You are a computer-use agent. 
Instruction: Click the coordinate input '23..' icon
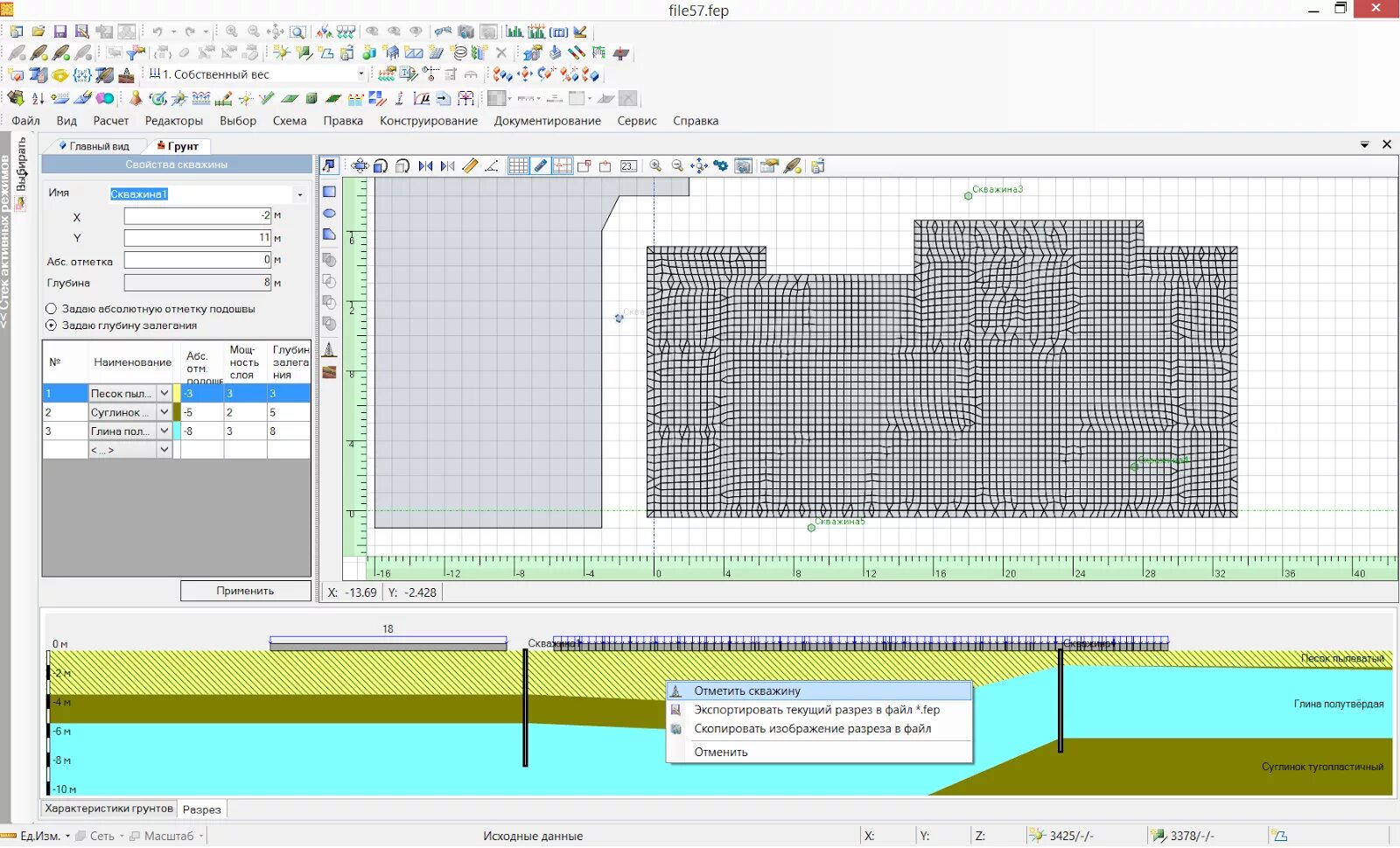click(x=628, y=166)
